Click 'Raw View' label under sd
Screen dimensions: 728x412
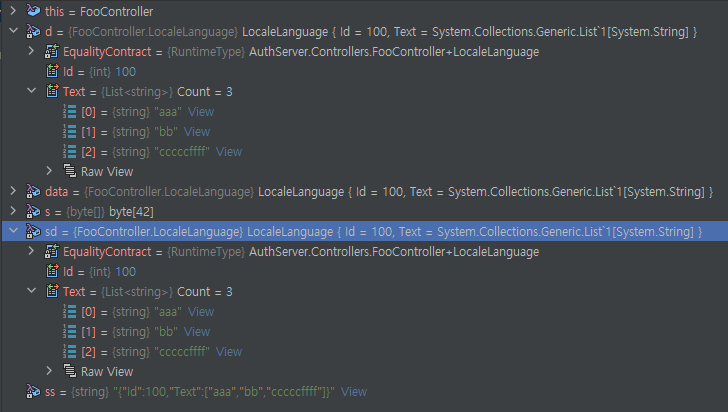pyautogui.click(x=107, y=372)
